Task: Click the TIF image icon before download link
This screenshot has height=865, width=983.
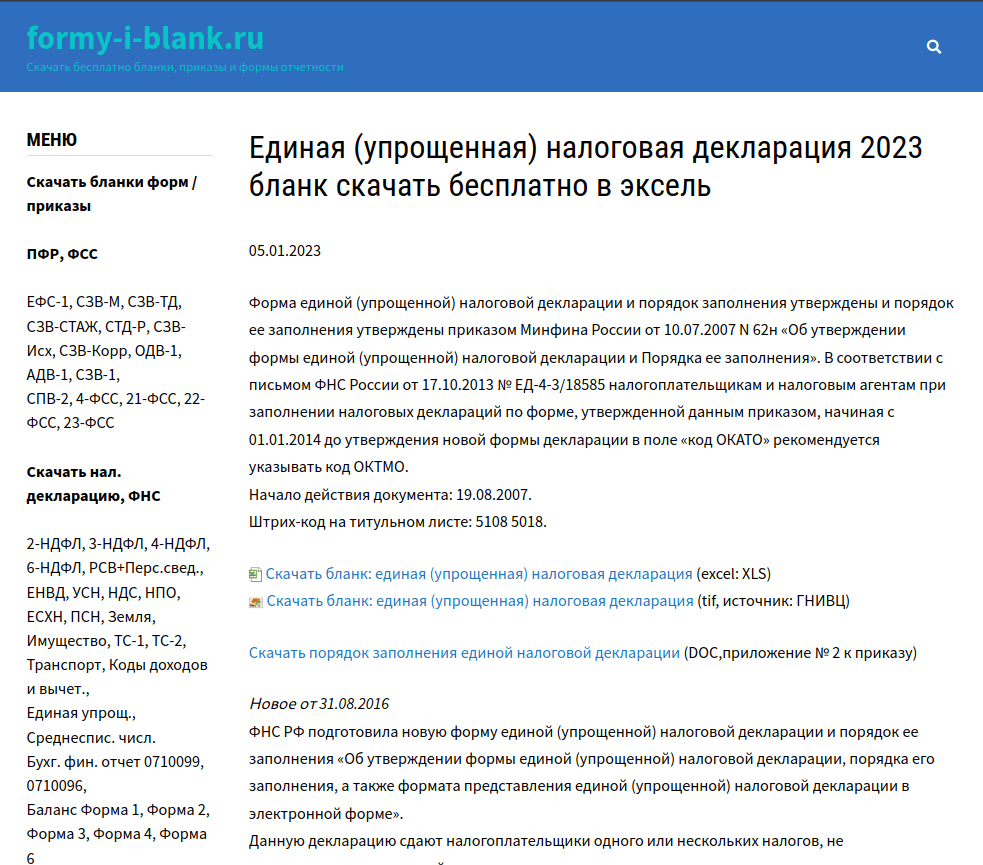Action: click(x=256, y=601)
